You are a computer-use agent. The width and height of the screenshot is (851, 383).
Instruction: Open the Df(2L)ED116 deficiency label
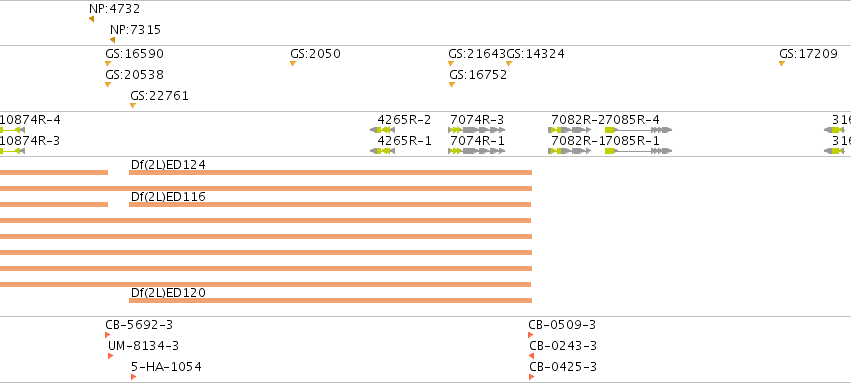pos(168,196)
